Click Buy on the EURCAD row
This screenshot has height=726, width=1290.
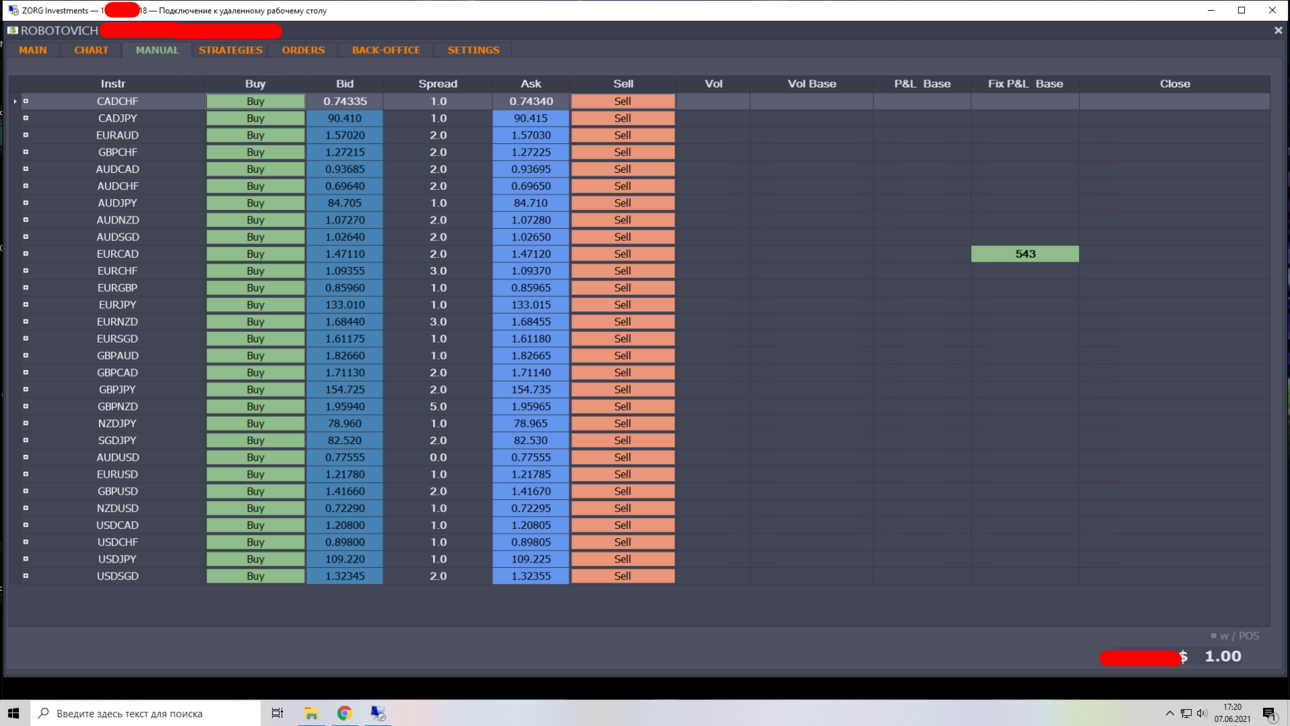click(255, 254)
